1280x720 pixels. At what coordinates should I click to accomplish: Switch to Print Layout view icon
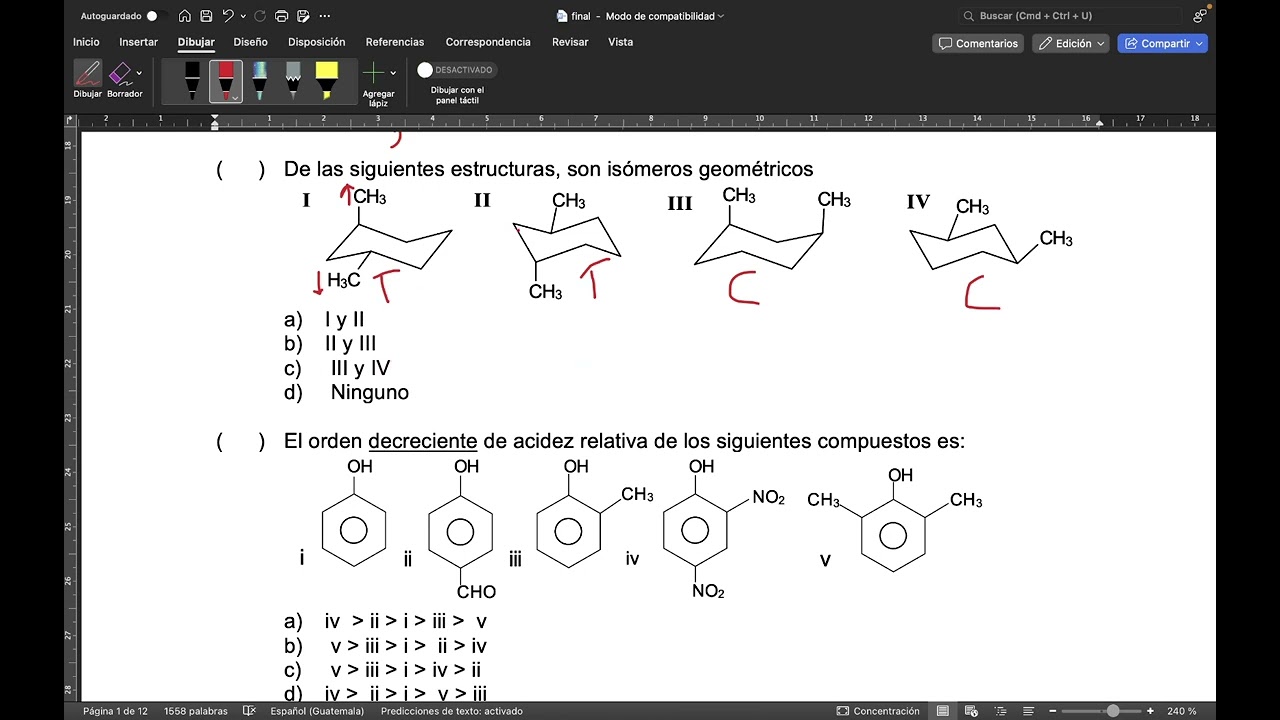click(x=942, y=711)
